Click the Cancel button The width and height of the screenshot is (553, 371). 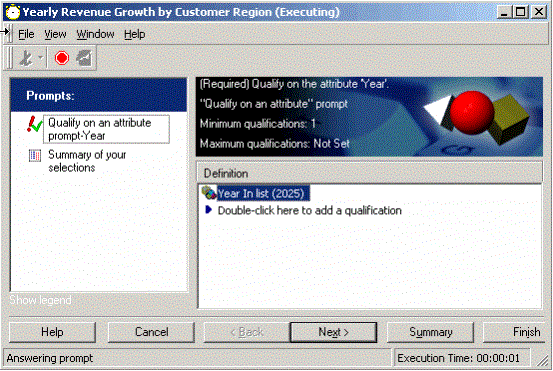[x=151, y=332]
